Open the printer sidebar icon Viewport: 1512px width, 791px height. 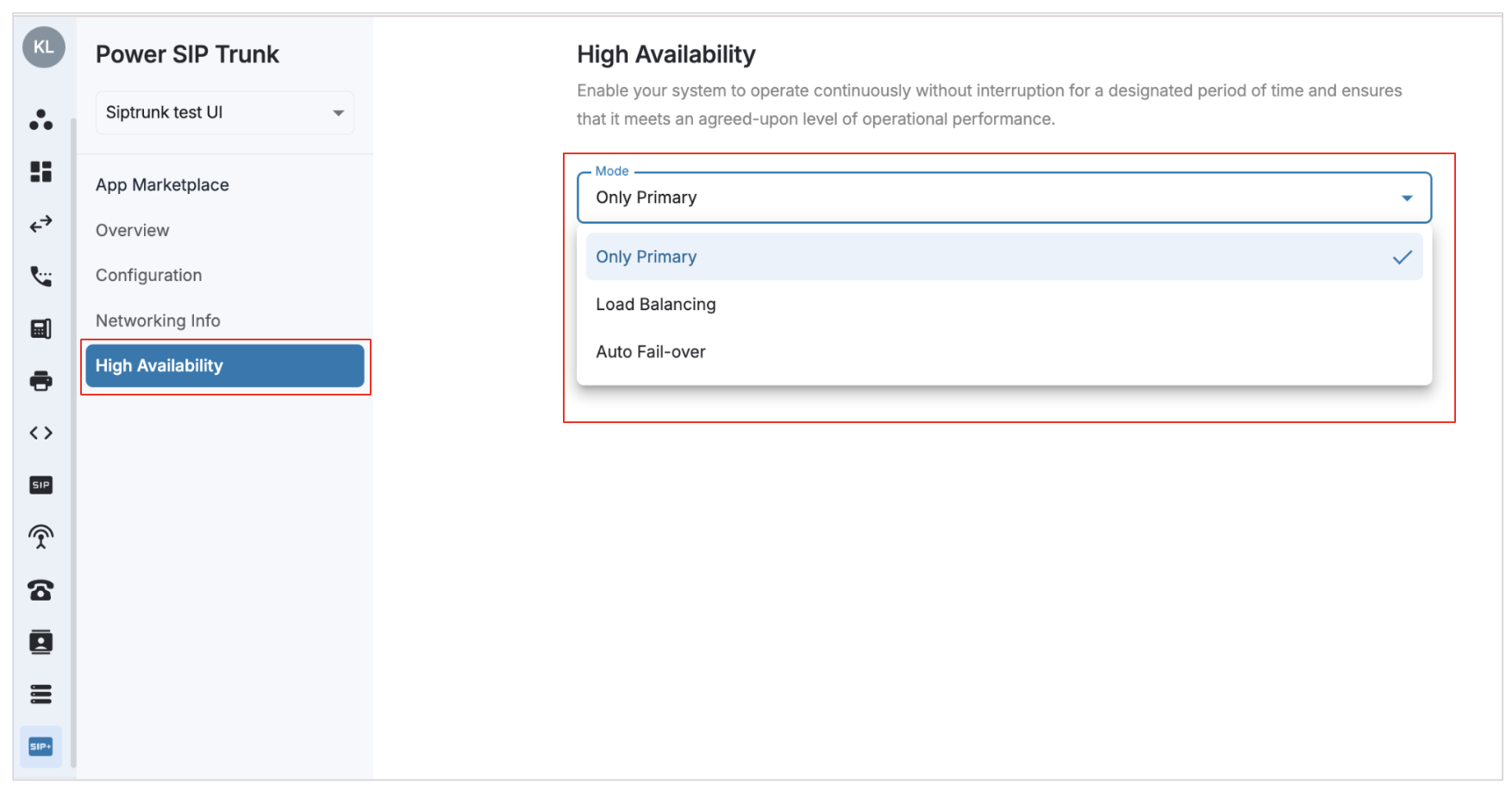pos(41,381)
